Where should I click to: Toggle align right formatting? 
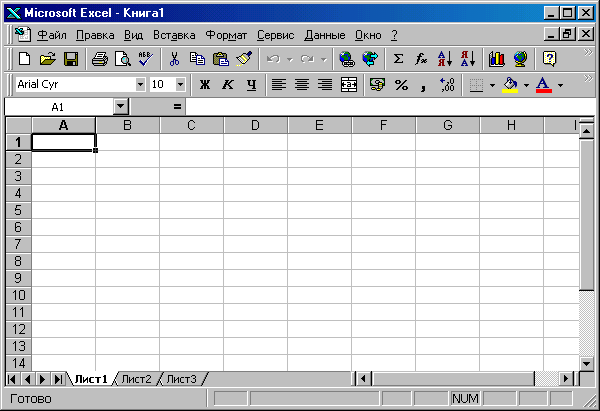[x=325, y=84]
